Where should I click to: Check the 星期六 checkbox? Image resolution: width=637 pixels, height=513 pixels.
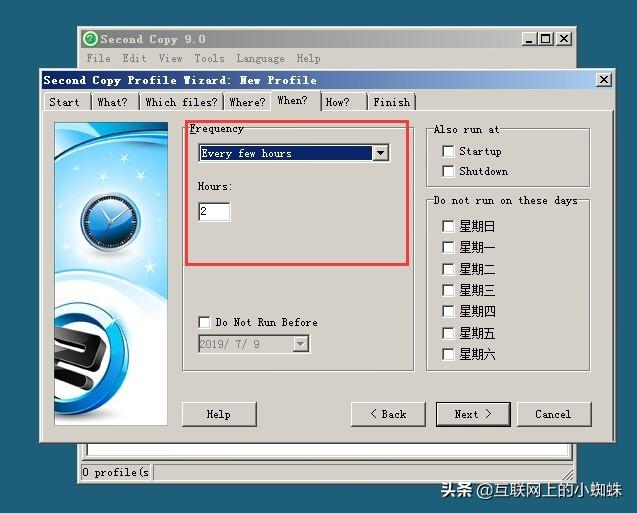(x=448, y=354)
